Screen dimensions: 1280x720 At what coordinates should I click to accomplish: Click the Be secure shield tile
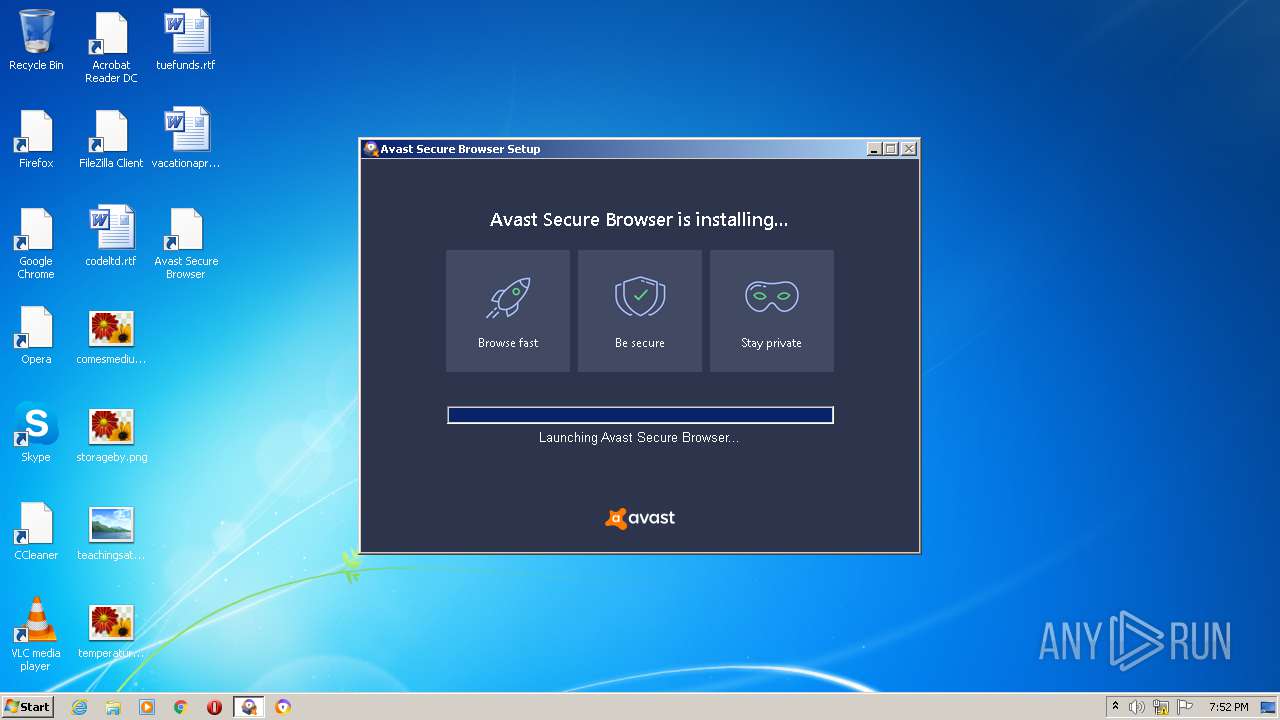640,311
